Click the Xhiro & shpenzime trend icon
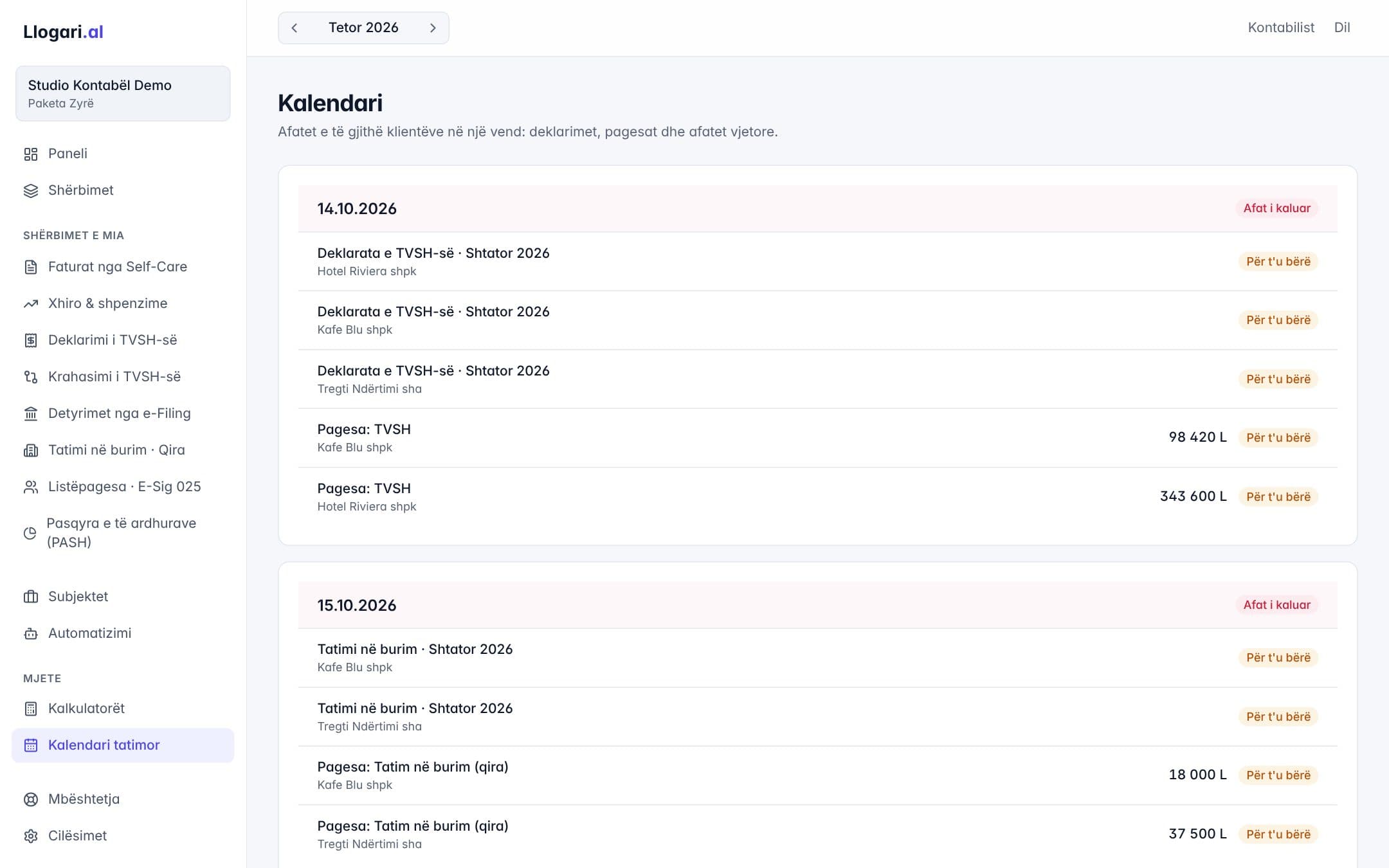1389x868 pixels. click(x=31, y=303)
